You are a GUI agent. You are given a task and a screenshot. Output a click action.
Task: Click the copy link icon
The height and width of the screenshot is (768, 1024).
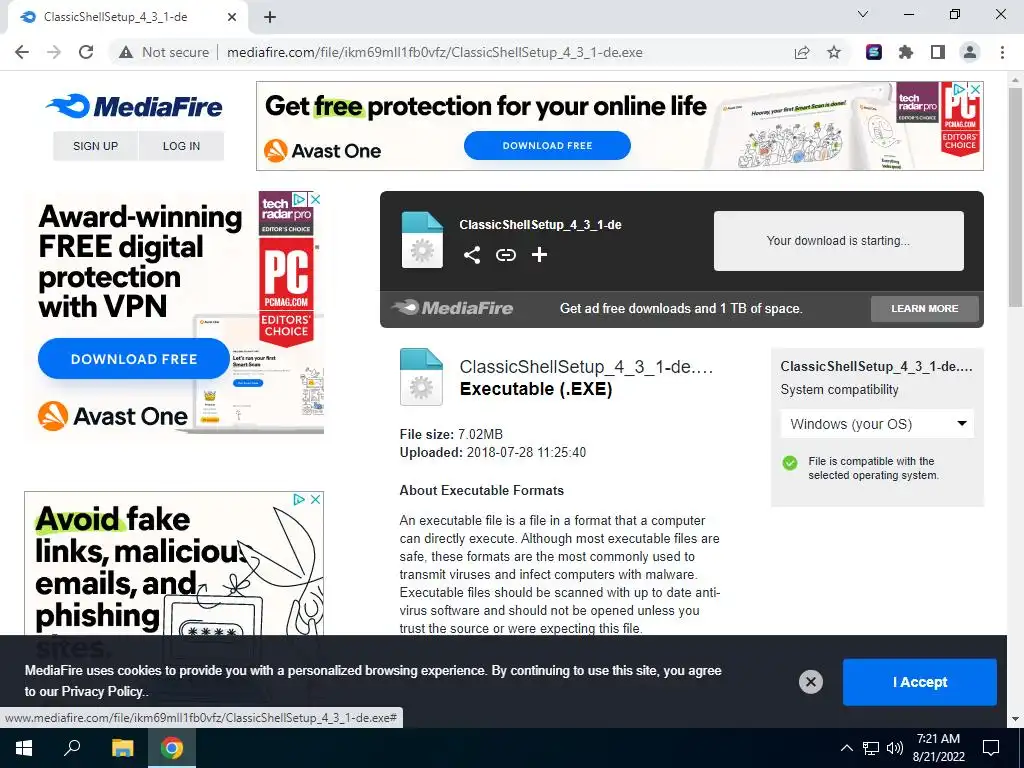[x=506, y=255]
